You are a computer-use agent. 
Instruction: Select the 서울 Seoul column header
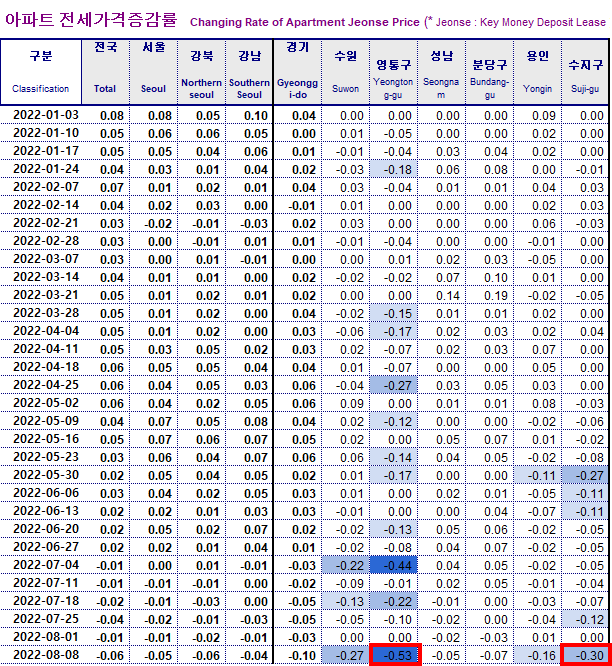(153, 72)
